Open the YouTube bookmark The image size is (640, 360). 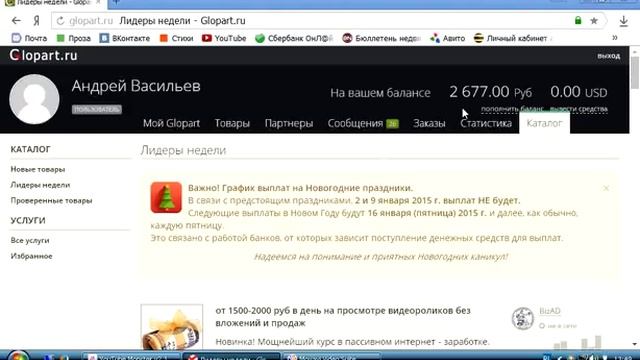click(224, 38)
